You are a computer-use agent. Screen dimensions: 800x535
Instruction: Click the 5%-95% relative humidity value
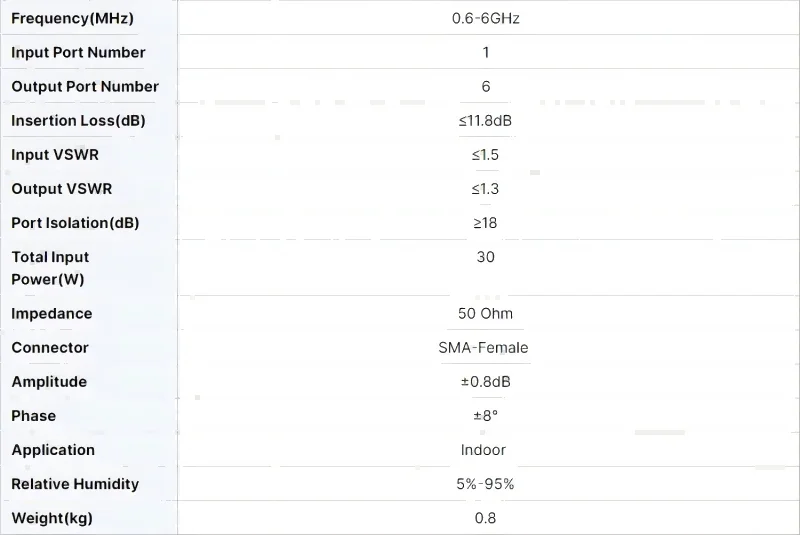486,483
